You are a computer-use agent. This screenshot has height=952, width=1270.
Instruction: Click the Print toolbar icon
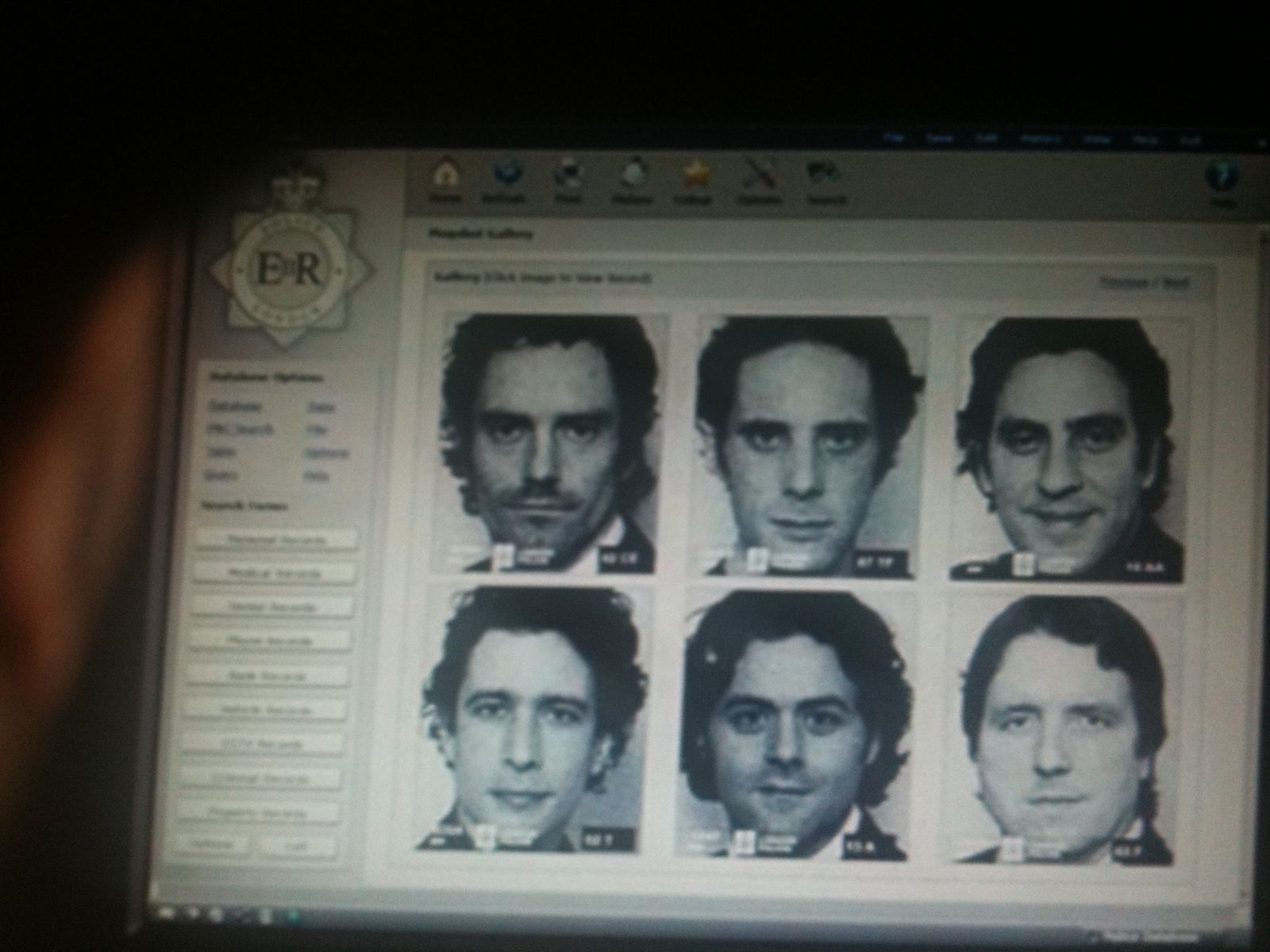point(568,176)
